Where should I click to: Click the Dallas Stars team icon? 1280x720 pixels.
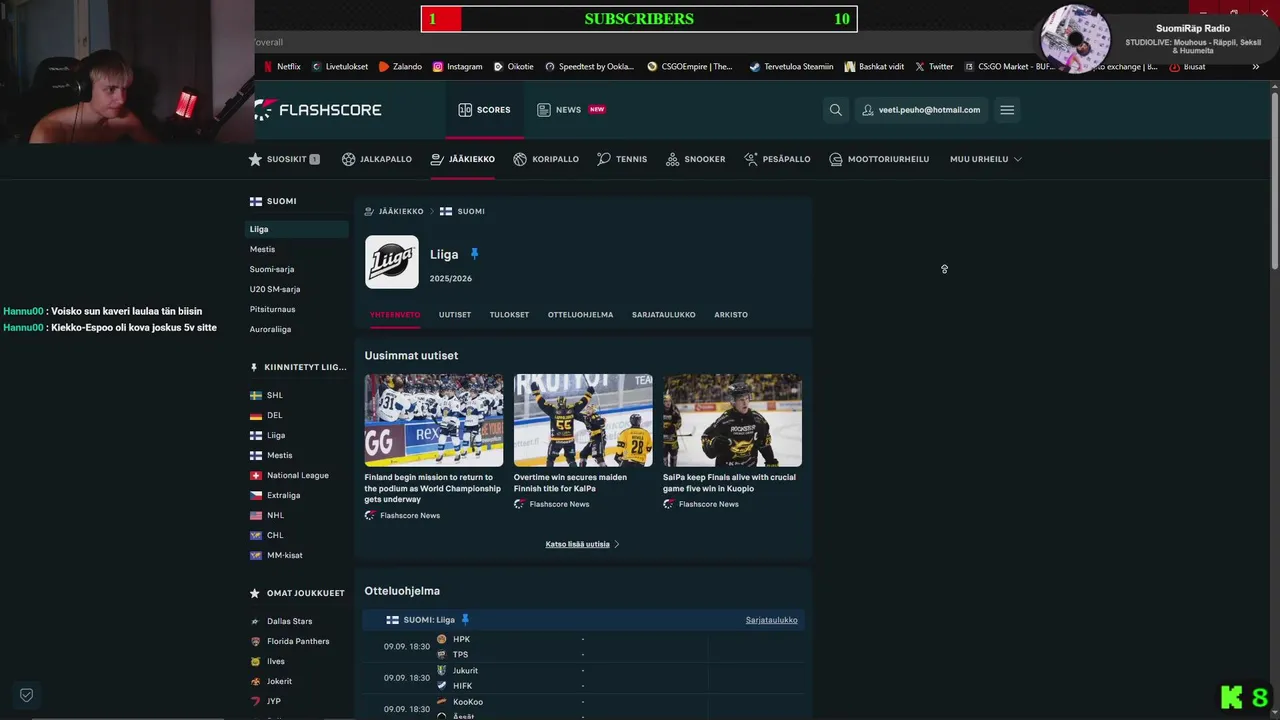coord(255,621)
